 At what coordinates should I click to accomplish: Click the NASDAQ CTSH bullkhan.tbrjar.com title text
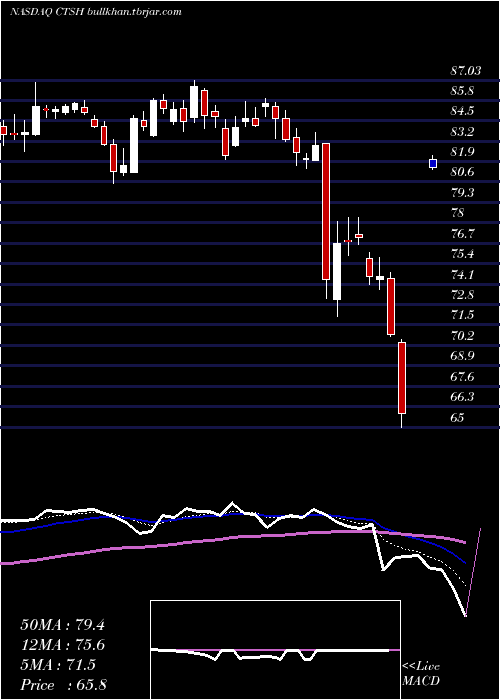tap(96, 12)
